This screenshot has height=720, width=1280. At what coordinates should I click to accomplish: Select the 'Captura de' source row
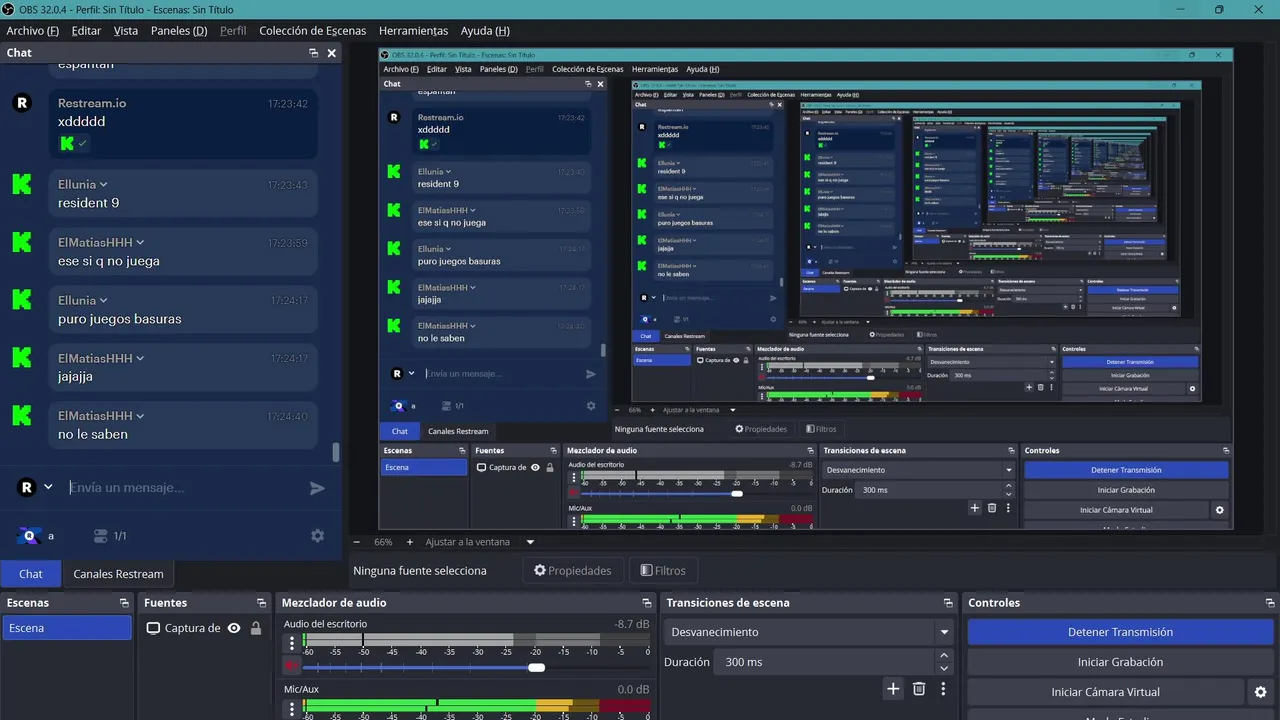[205, 628]
